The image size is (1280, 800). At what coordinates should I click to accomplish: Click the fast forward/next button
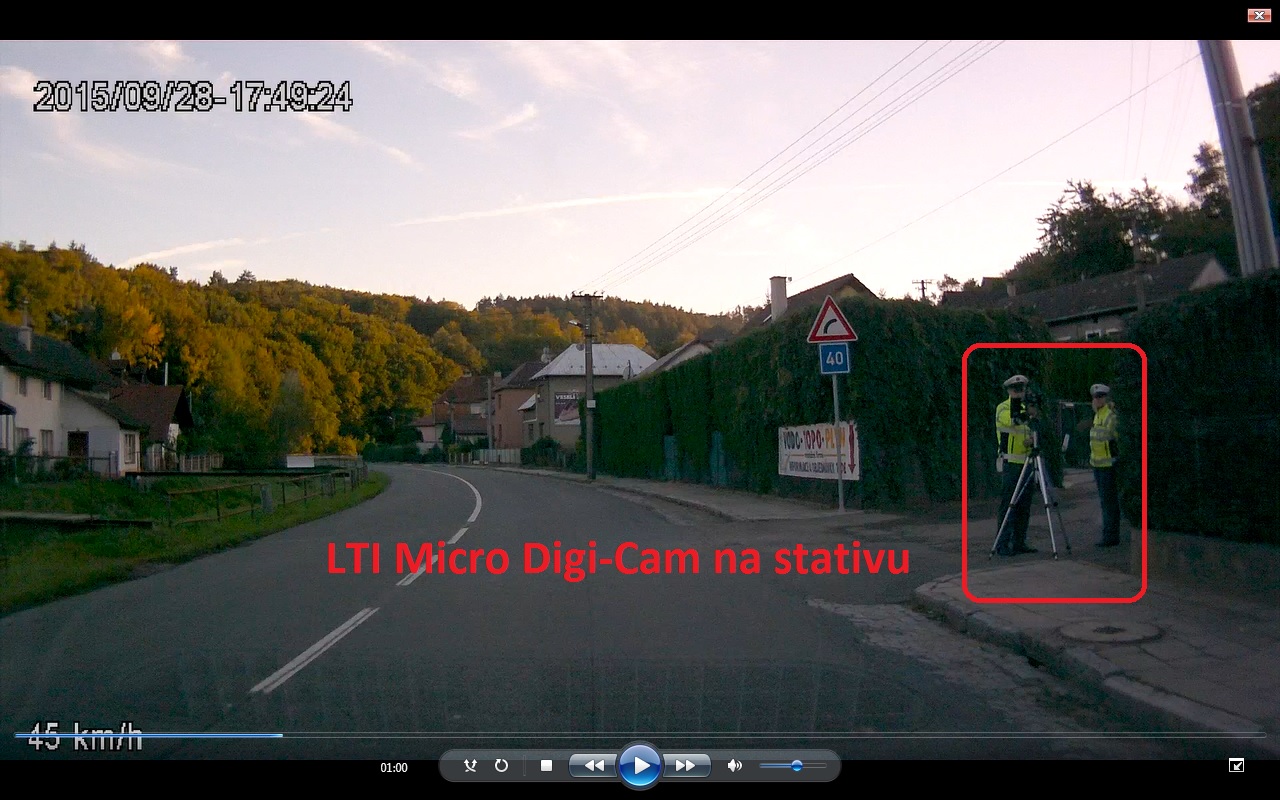click(x=686, y=766)
